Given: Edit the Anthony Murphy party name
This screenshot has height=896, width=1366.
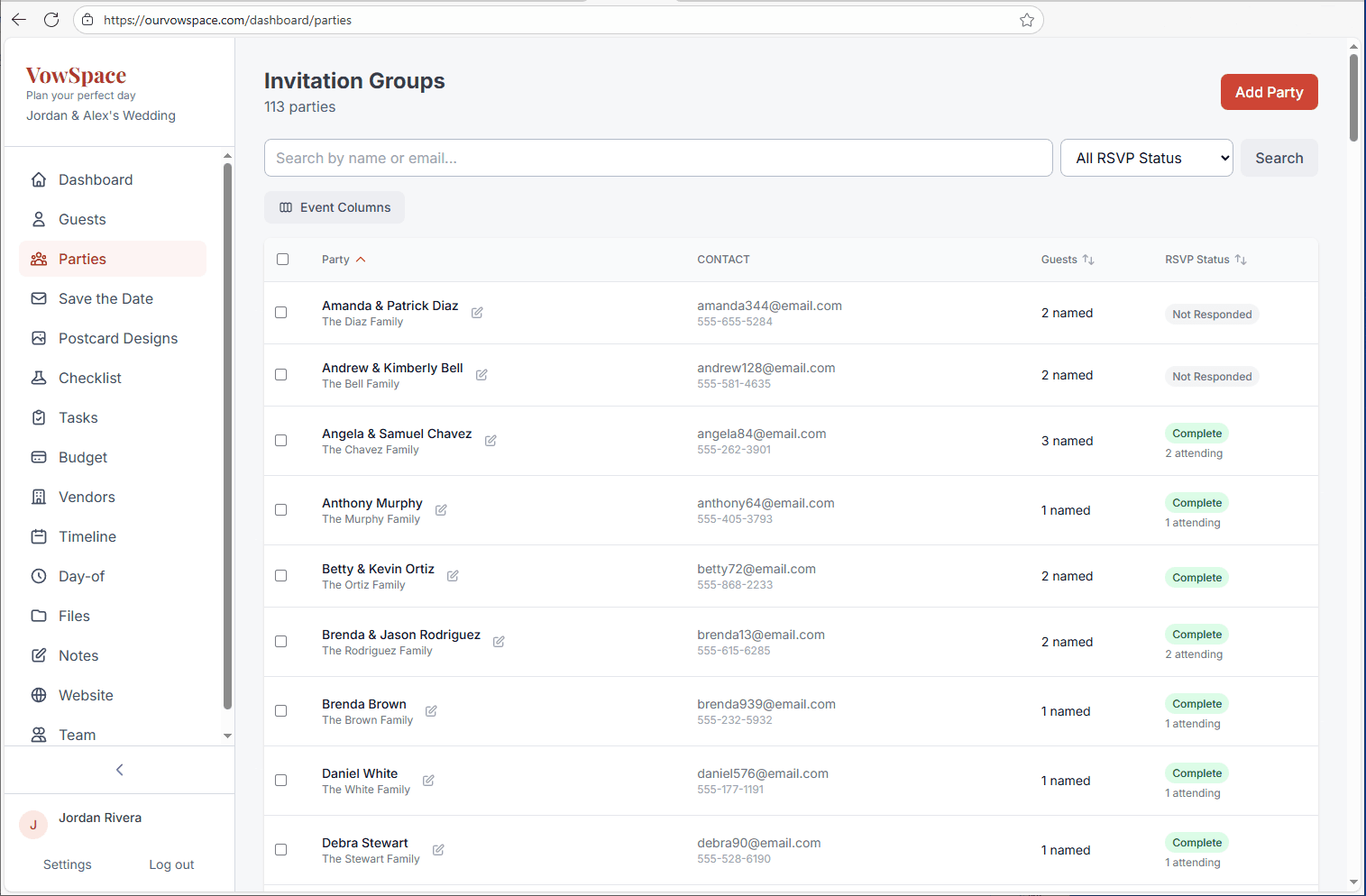Looking at the screenshot, I should (x=441, y=509).
